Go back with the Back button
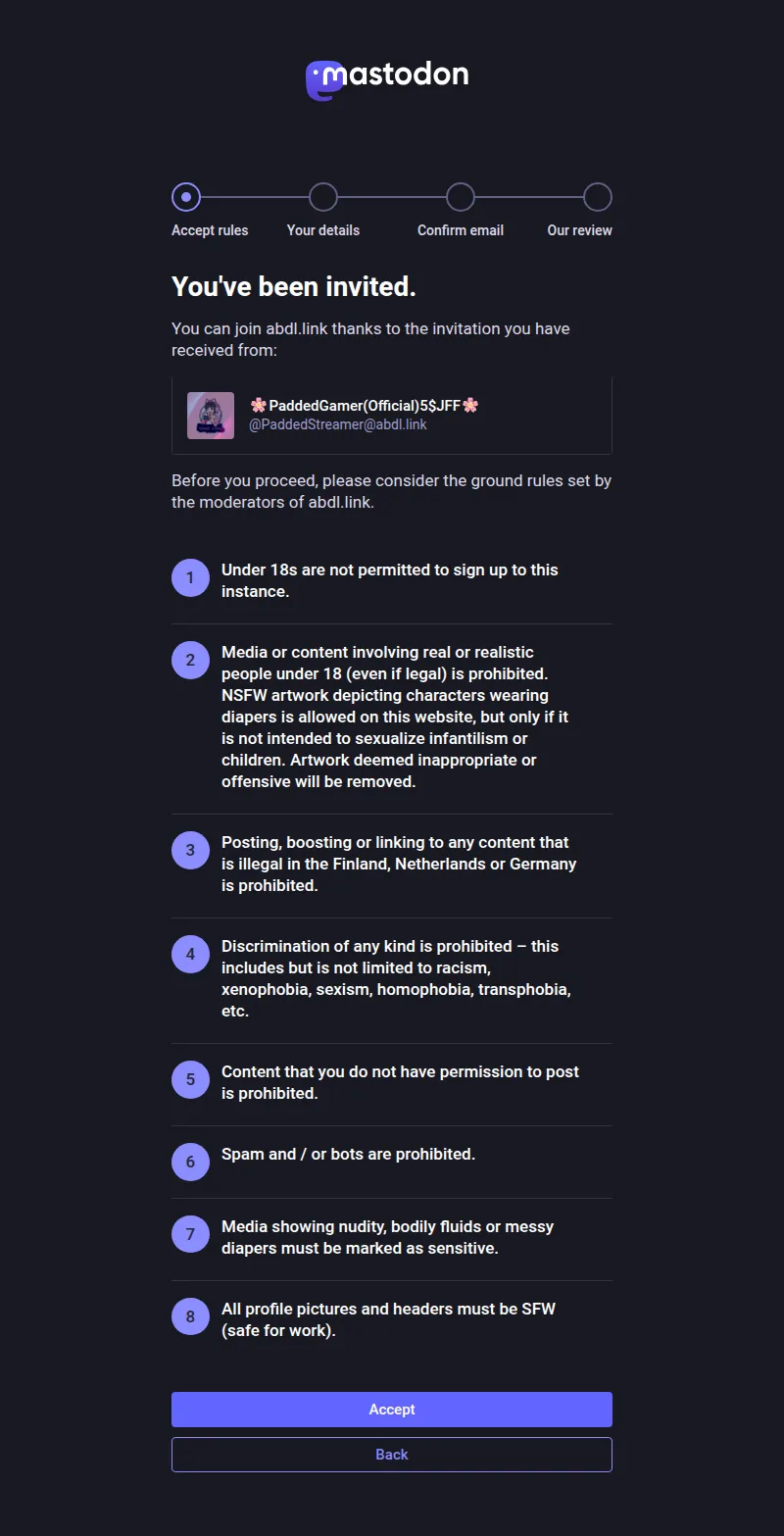 pyautogui.click(x=392, y=1455)
